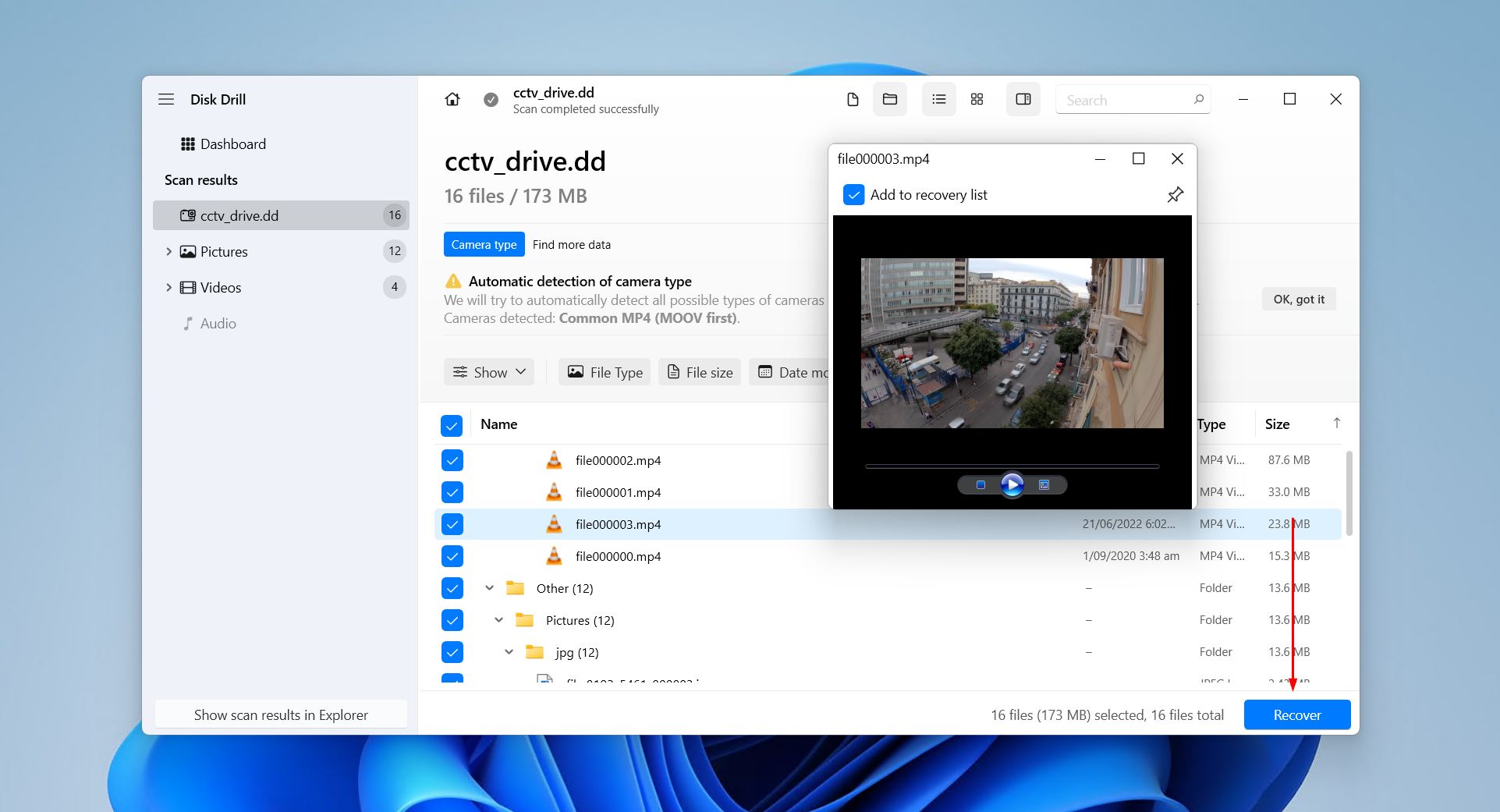This screenshot has height=812, width=1500.
Task: Expand the Videos category in sidebar
Action: pyautogui.click(x=168, y=287)
